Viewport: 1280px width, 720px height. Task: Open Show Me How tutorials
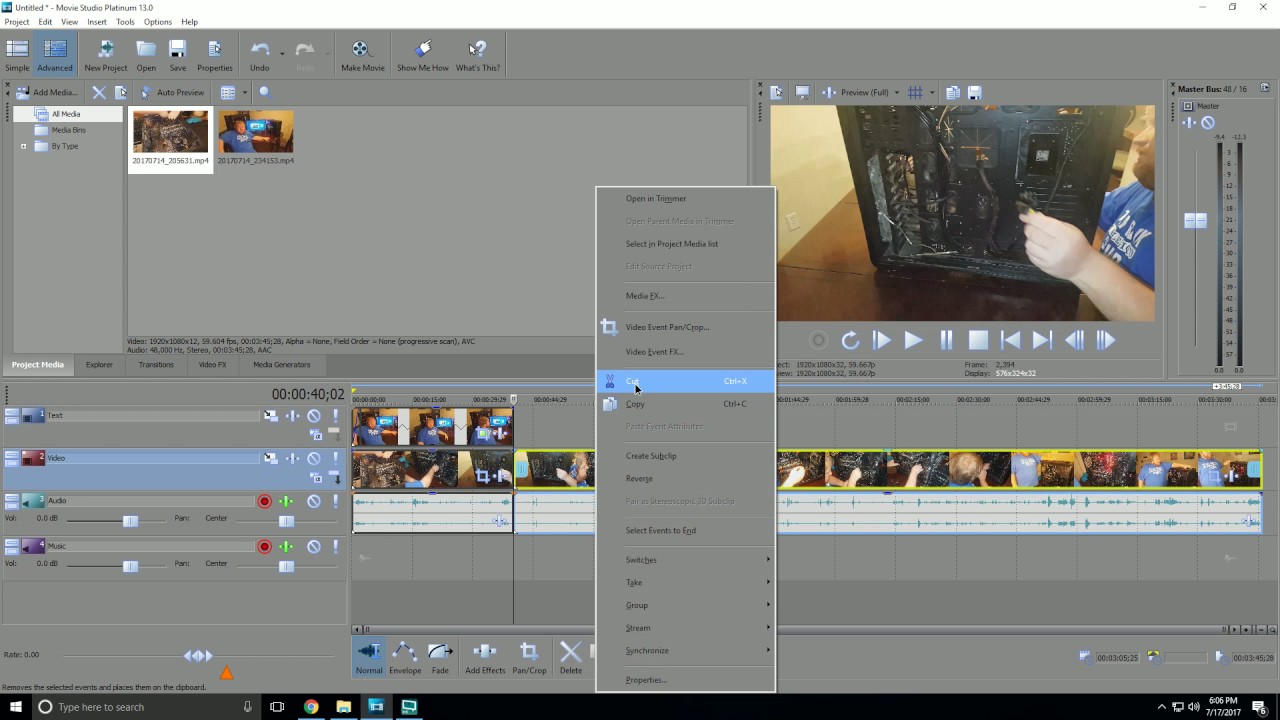point(422,55)
